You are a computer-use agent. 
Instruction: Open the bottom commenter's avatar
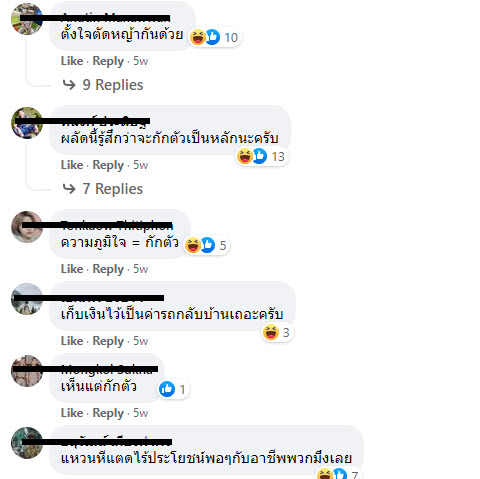(x=27, y=443)
